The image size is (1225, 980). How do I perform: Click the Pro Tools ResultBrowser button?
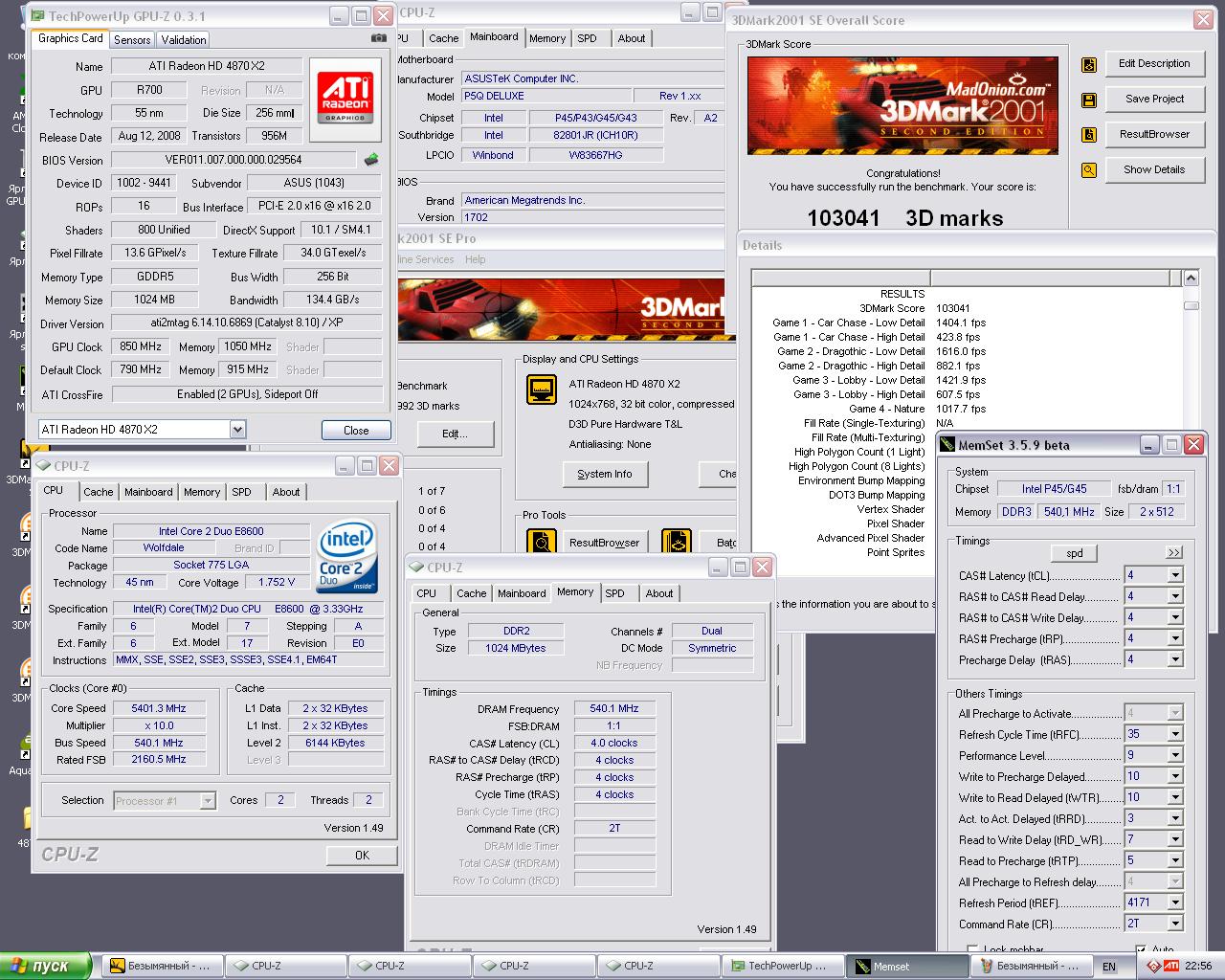(605, 543)
